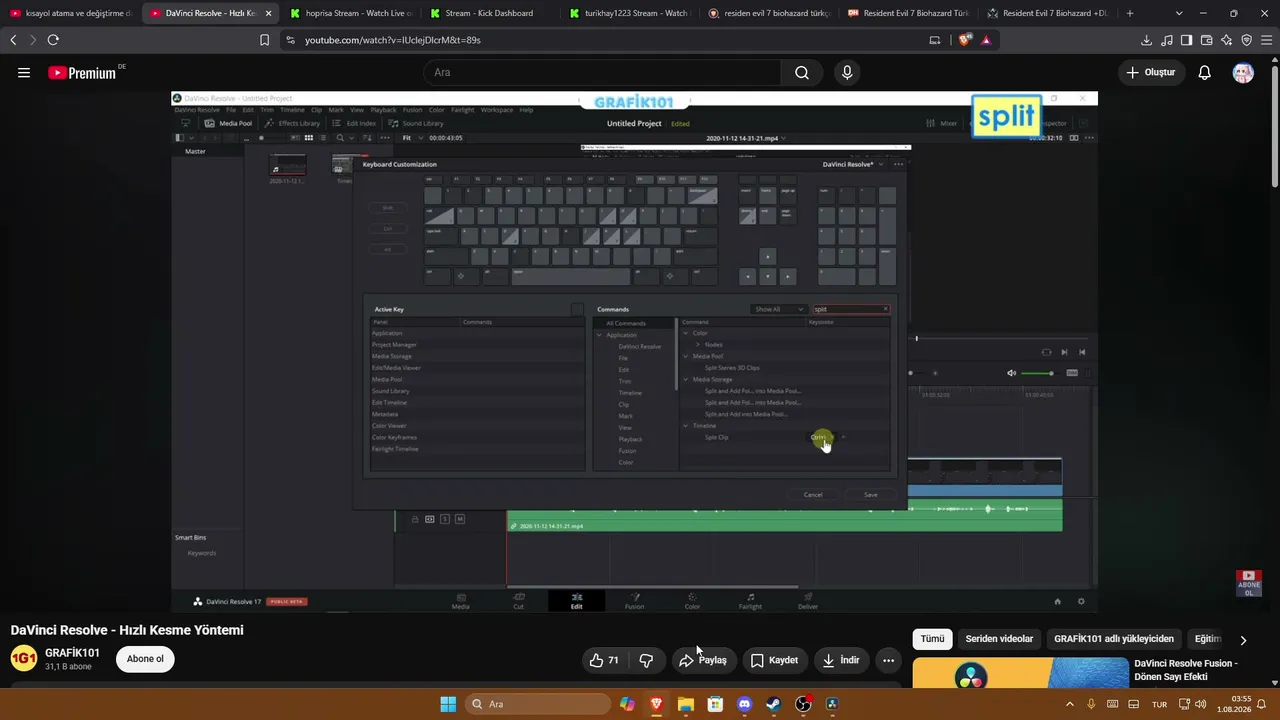Open the Oluştur create menu

[x=1151, y=72]
